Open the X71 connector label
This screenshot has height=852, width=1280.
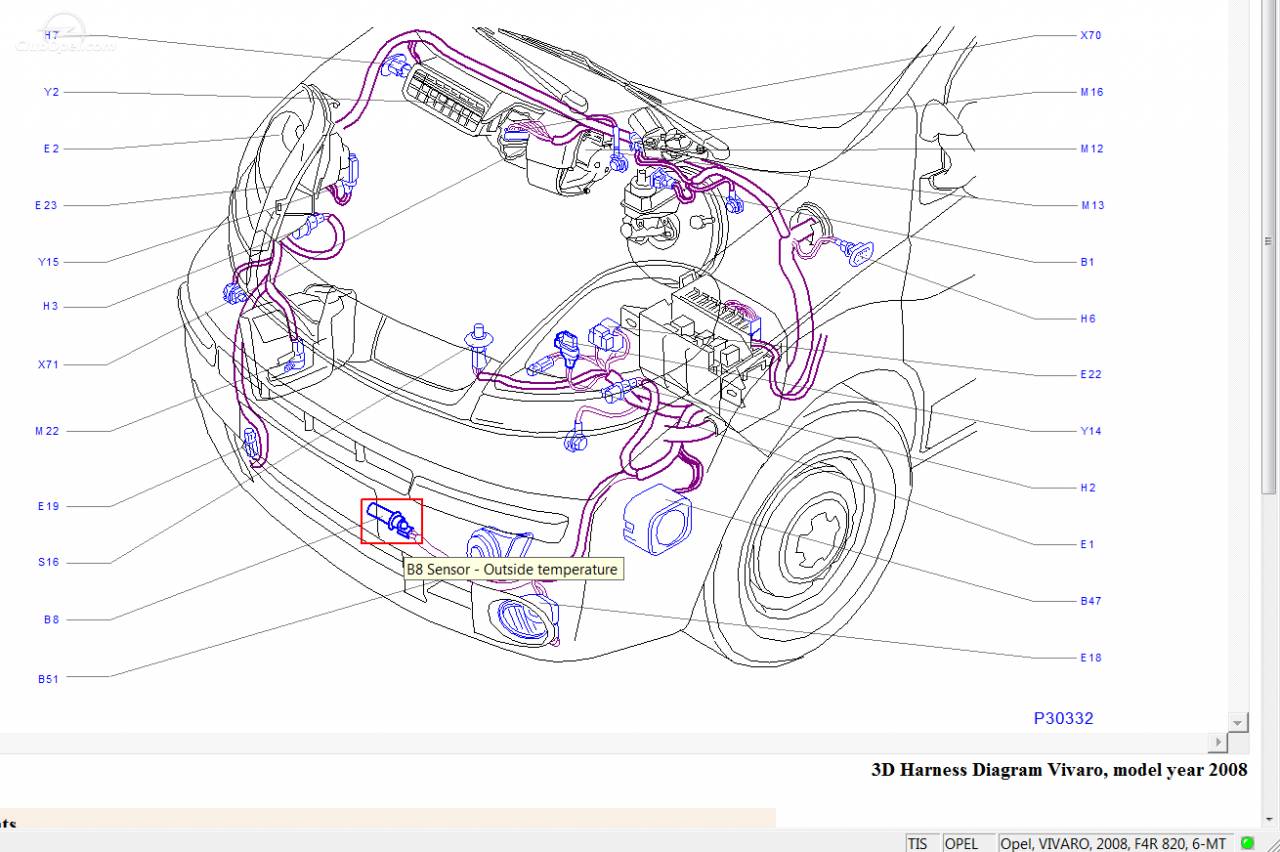(48, 364)
